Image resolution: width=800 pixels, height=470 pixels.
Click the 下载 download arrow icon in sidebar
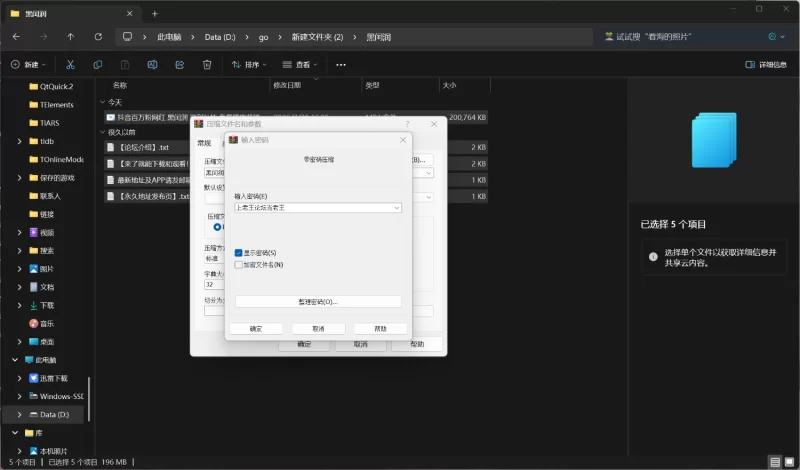pyautogui.click(x=34, y=306)
